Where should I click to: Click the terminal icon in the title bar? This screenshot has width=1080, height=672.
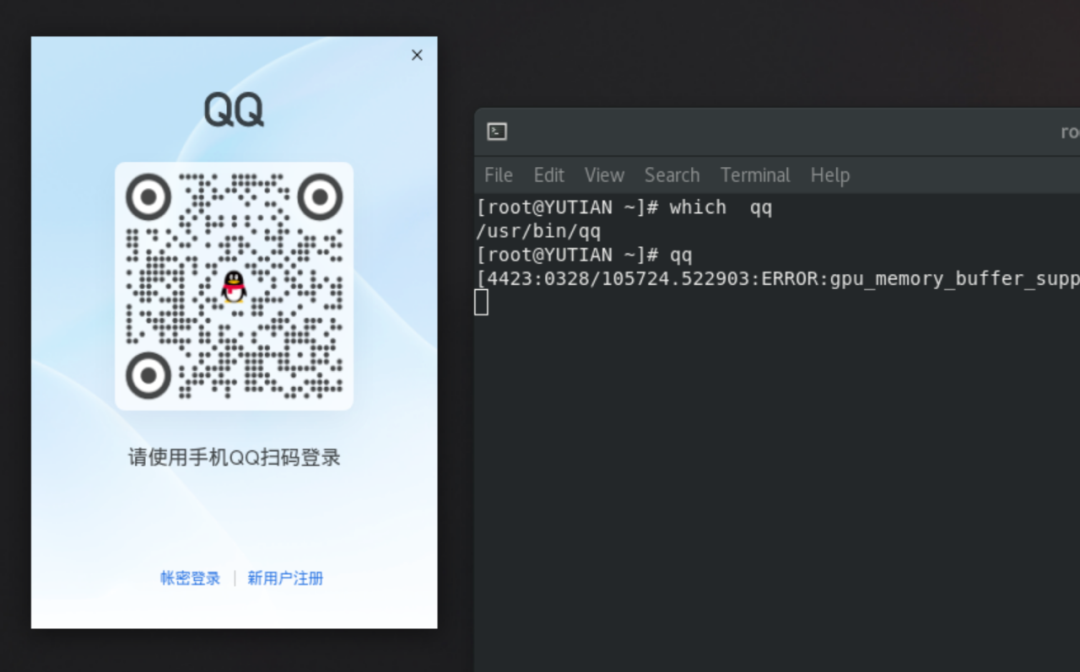[497, 132]
